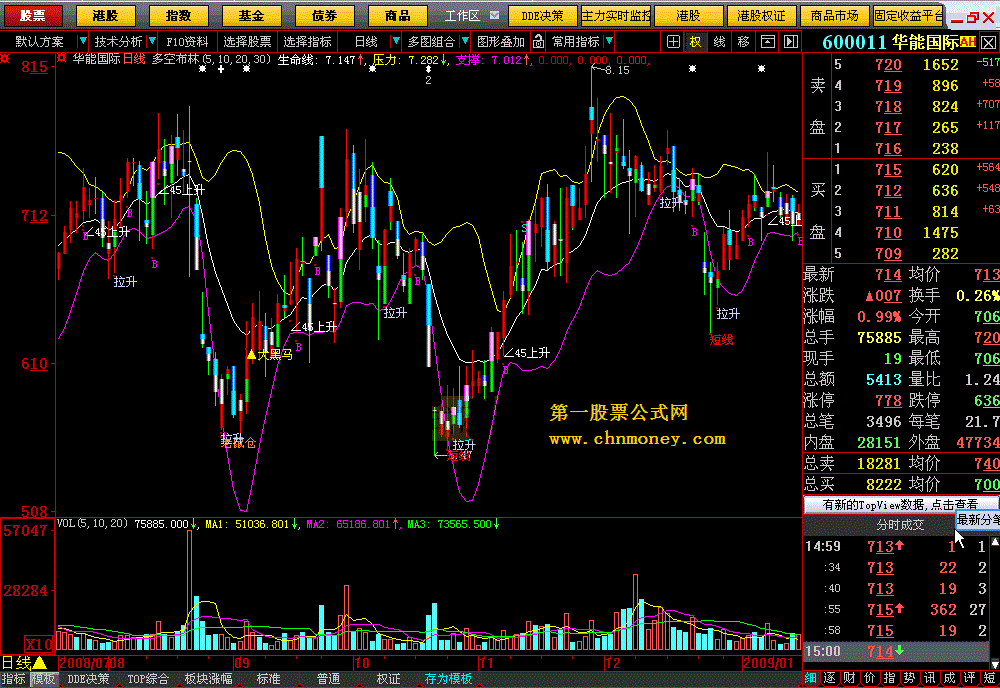Select the 权证 template tab
1000x688 pixels.
click(388, 679)
